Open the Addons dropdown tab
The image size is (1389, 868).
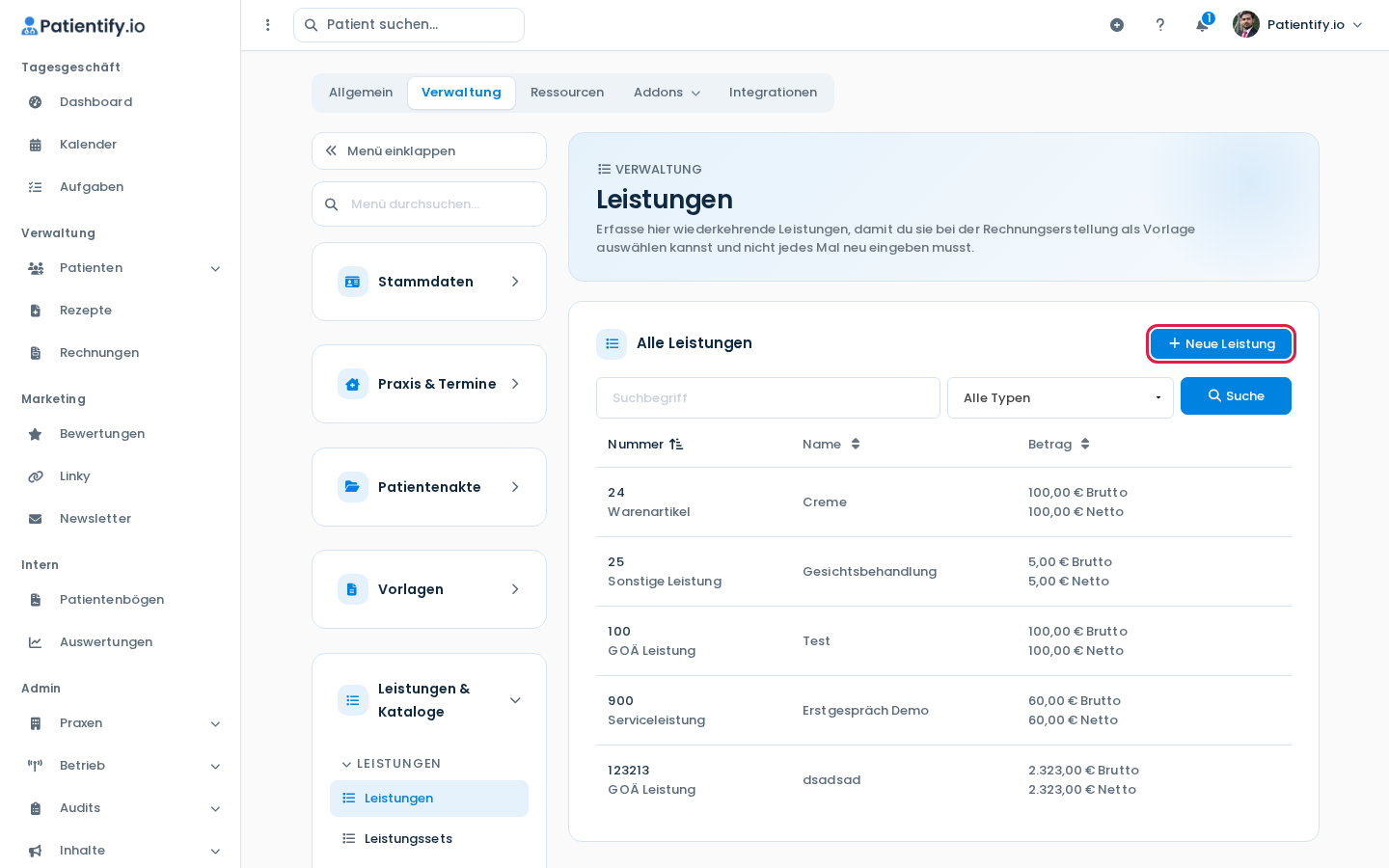(x=667, y=93)
